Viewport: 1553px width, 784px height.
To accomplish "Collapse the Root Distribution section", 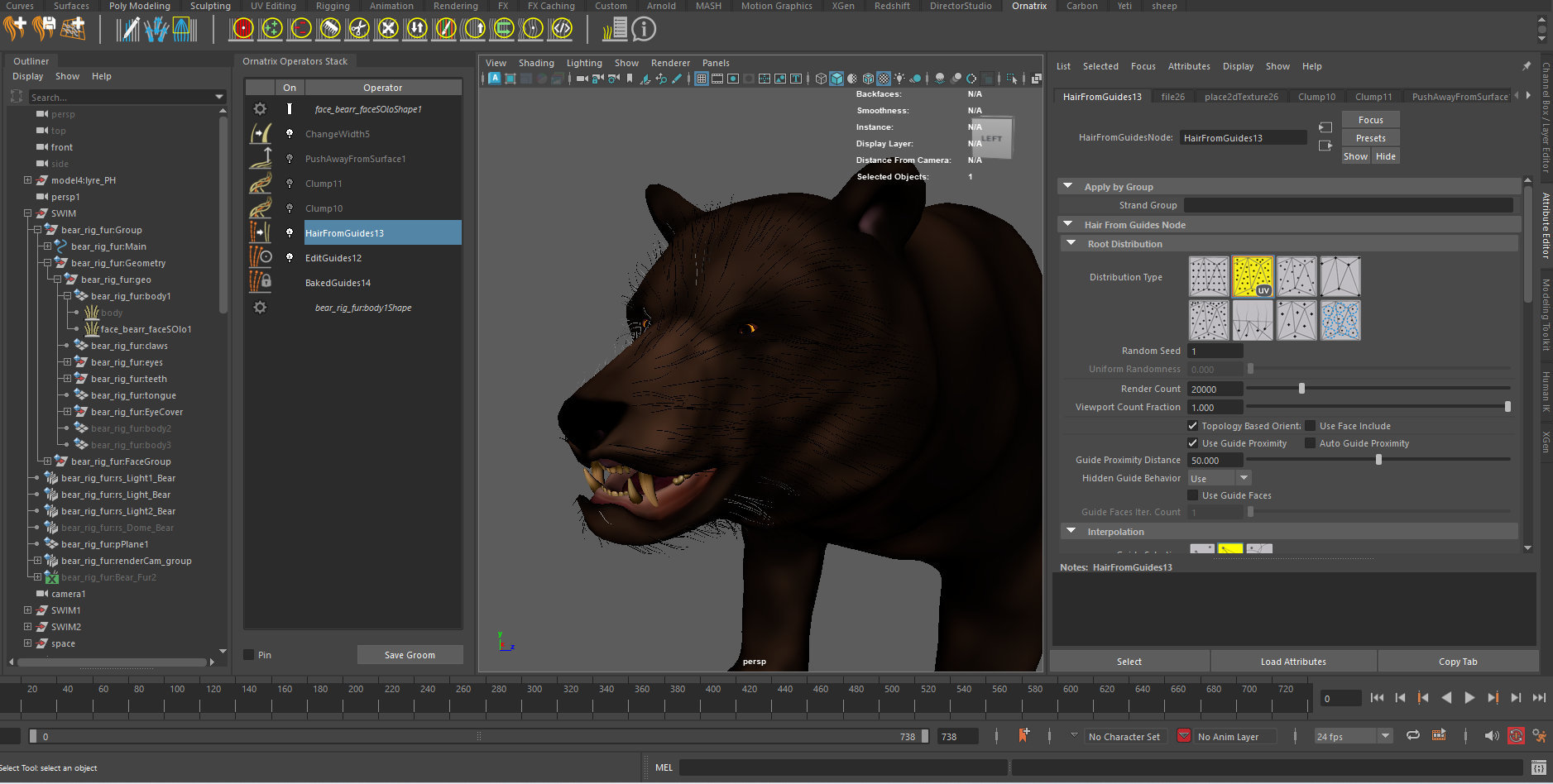I will 1071,244.
